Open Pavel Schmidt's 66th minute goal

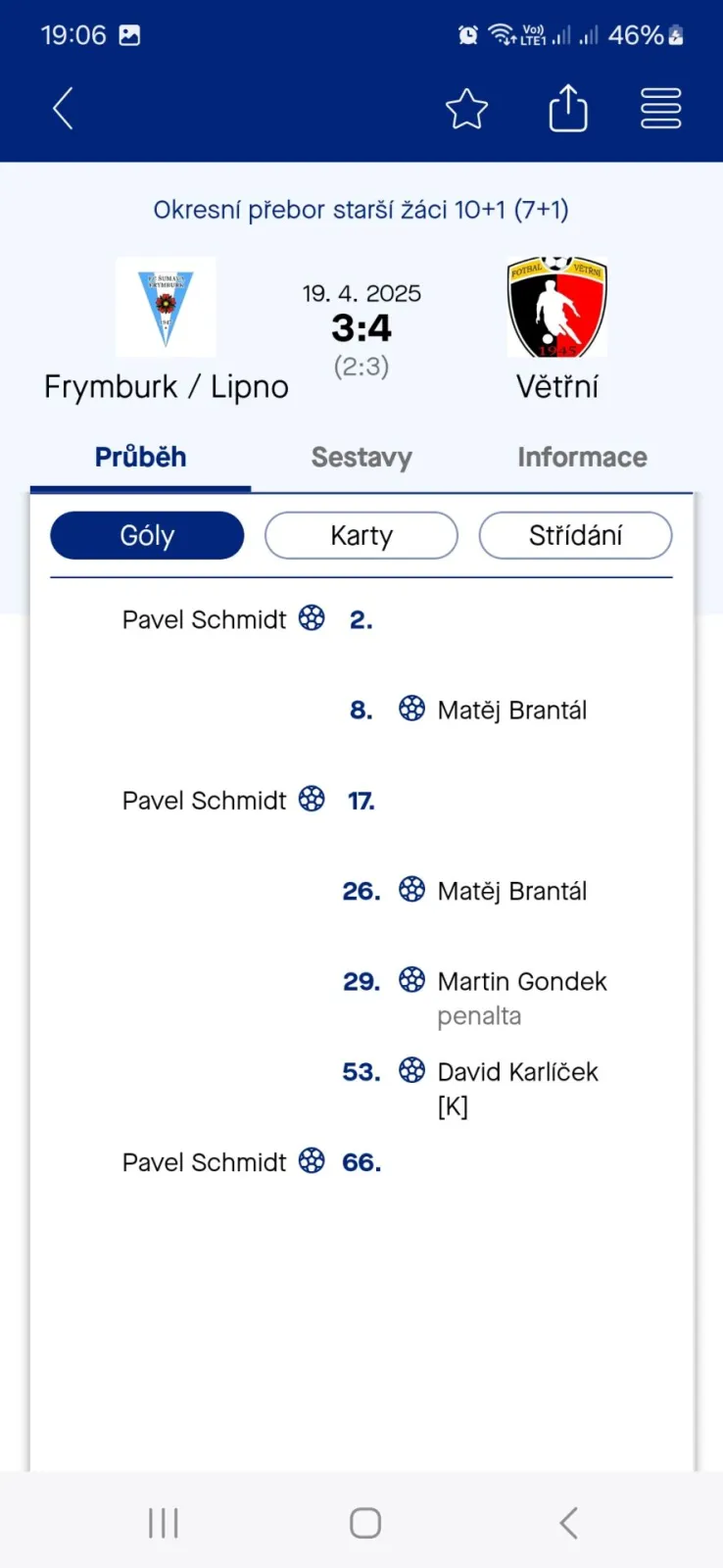252,1162
